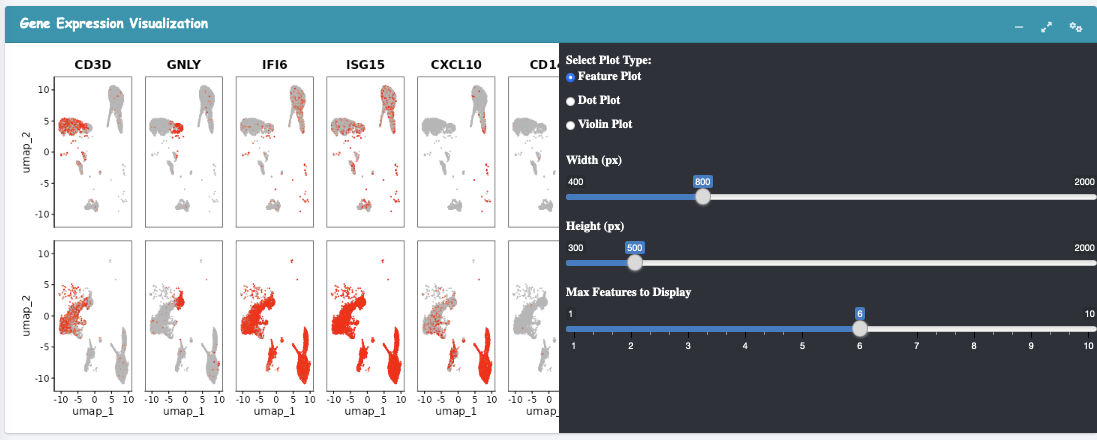Screen dimensions: 1097x440
Task: Click the Height slider handle at 500
Action: [634, 263]
